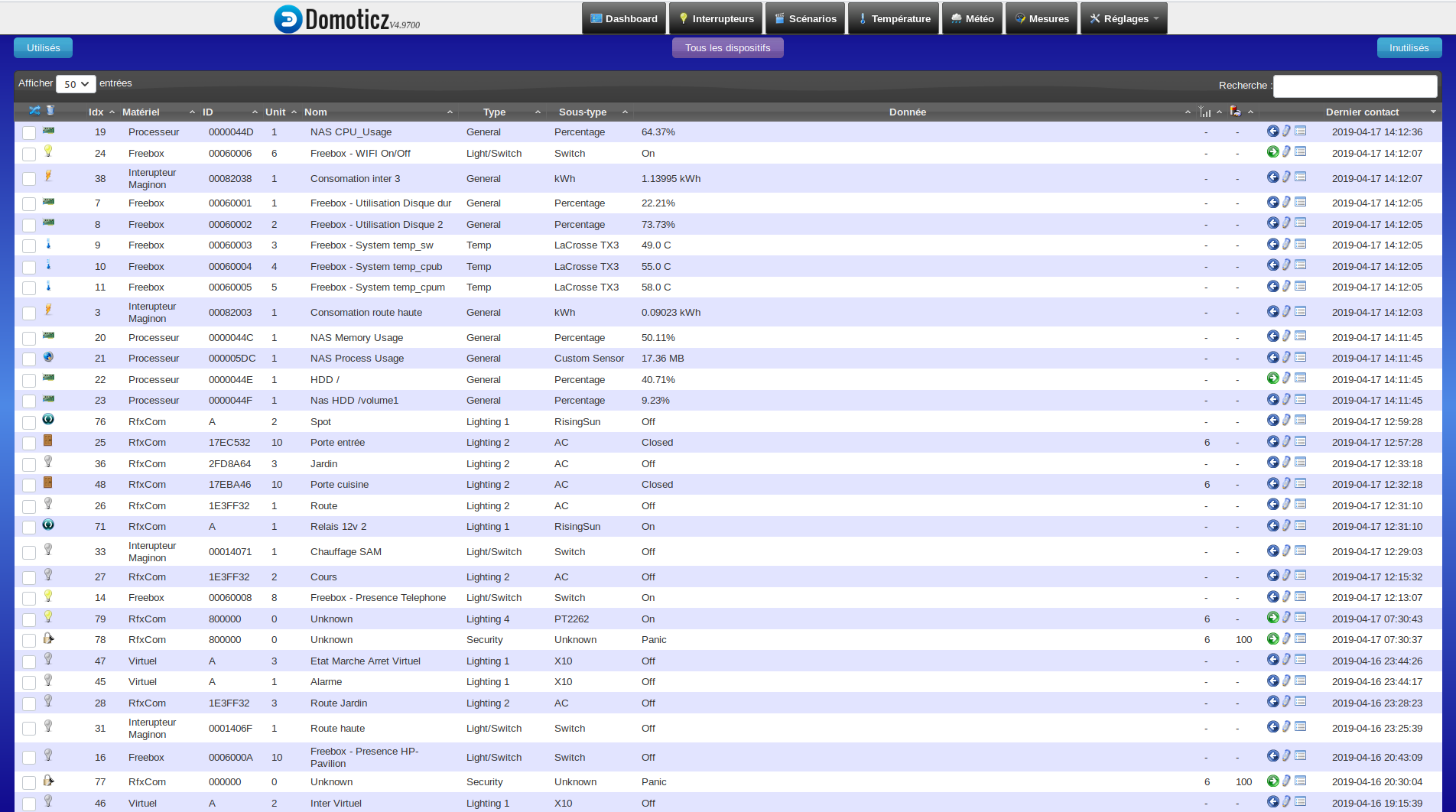1456x812 pixels.
Task: Click the green add arrow for Freebox WIFI On/Off
Action: 1273,152
